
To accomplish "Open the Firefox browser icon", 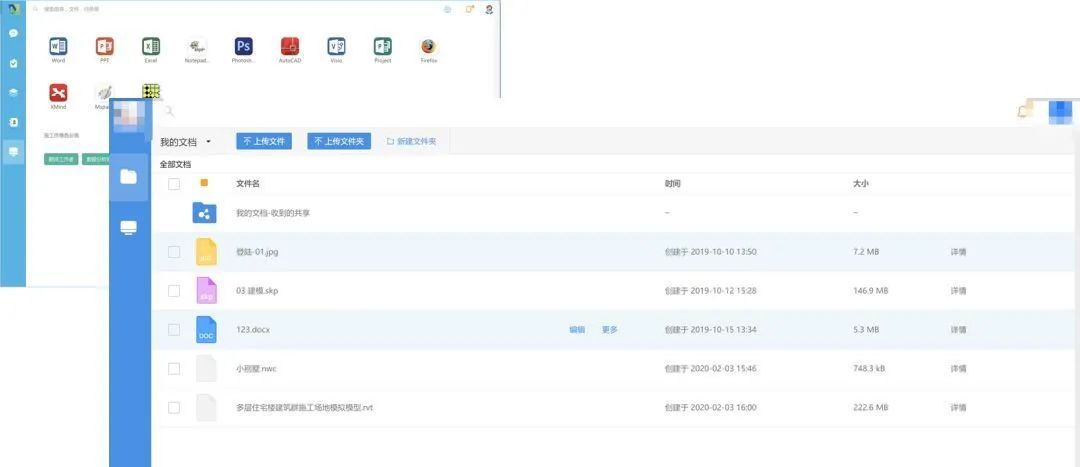I will (x=428, y=46).
